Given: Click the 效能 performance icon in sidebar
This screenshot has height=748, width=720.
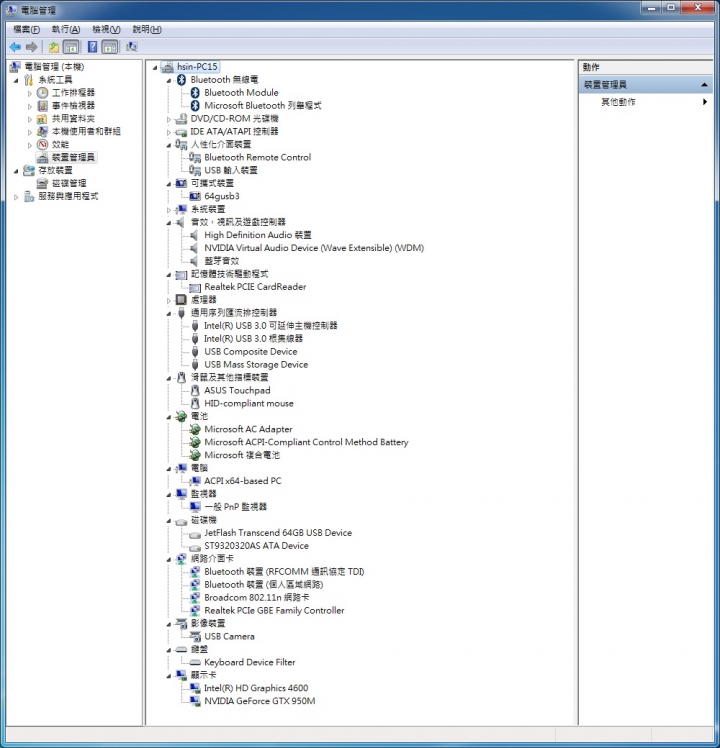Looking at the screenshot, I should click(42, 144).
